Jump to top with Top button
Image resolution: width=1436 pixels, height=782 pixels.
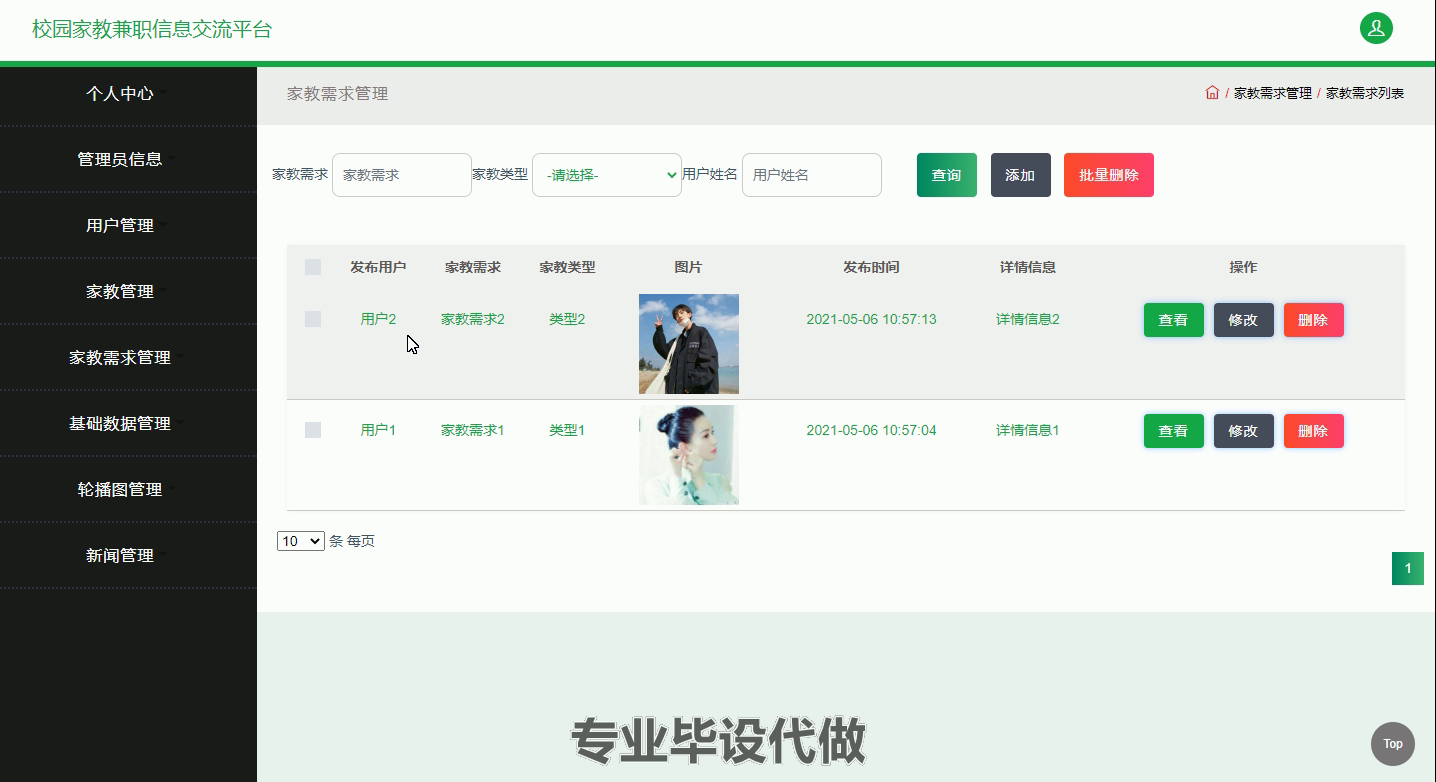[1392, 743]
